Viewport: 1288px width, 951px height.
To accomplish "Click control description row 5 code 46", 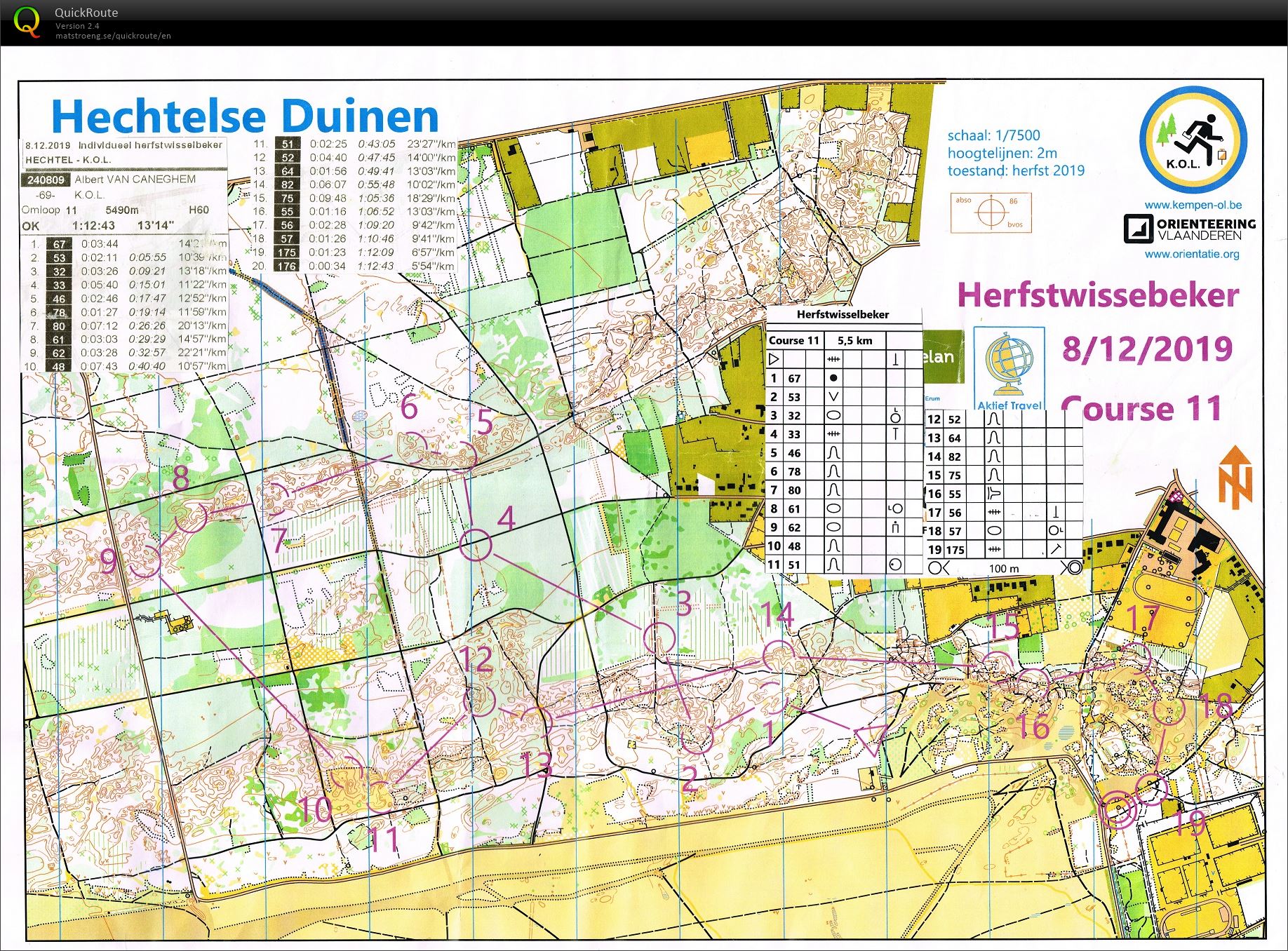I will [794, 453].
